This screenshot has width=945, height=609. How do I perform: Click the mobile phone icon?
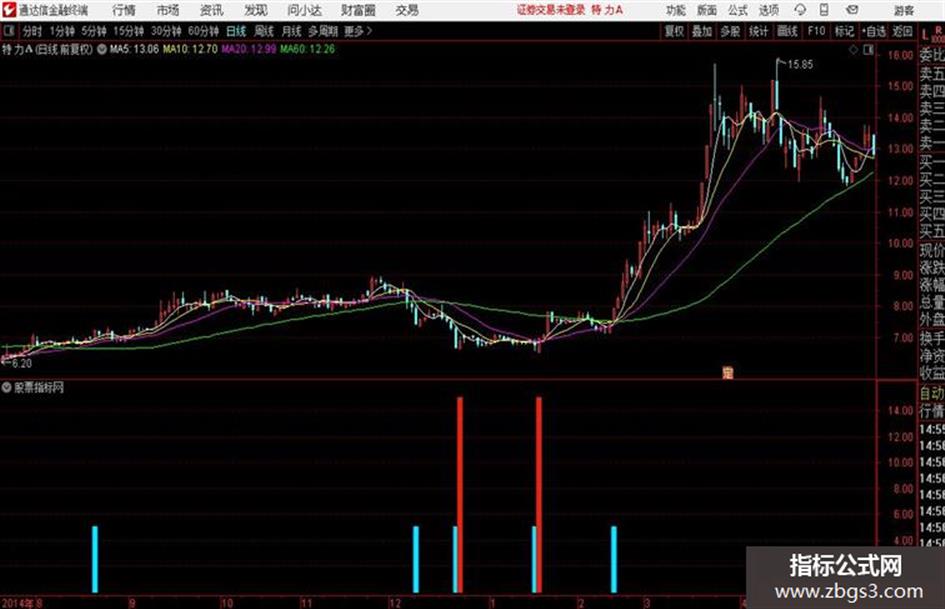click(x=824, y=10)
